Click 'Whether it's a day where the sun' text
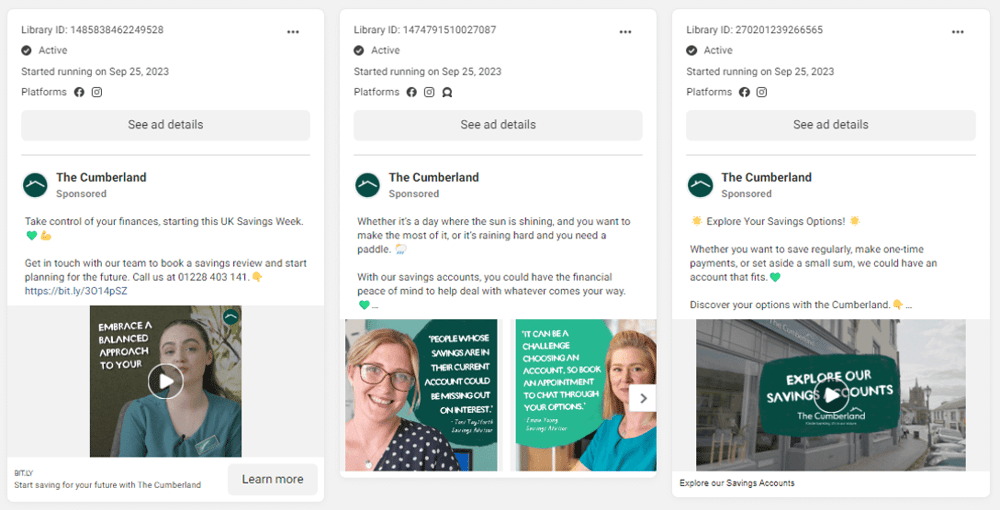Image resolution: width=1000 pixels, height=510 pixels. point(494,235)
